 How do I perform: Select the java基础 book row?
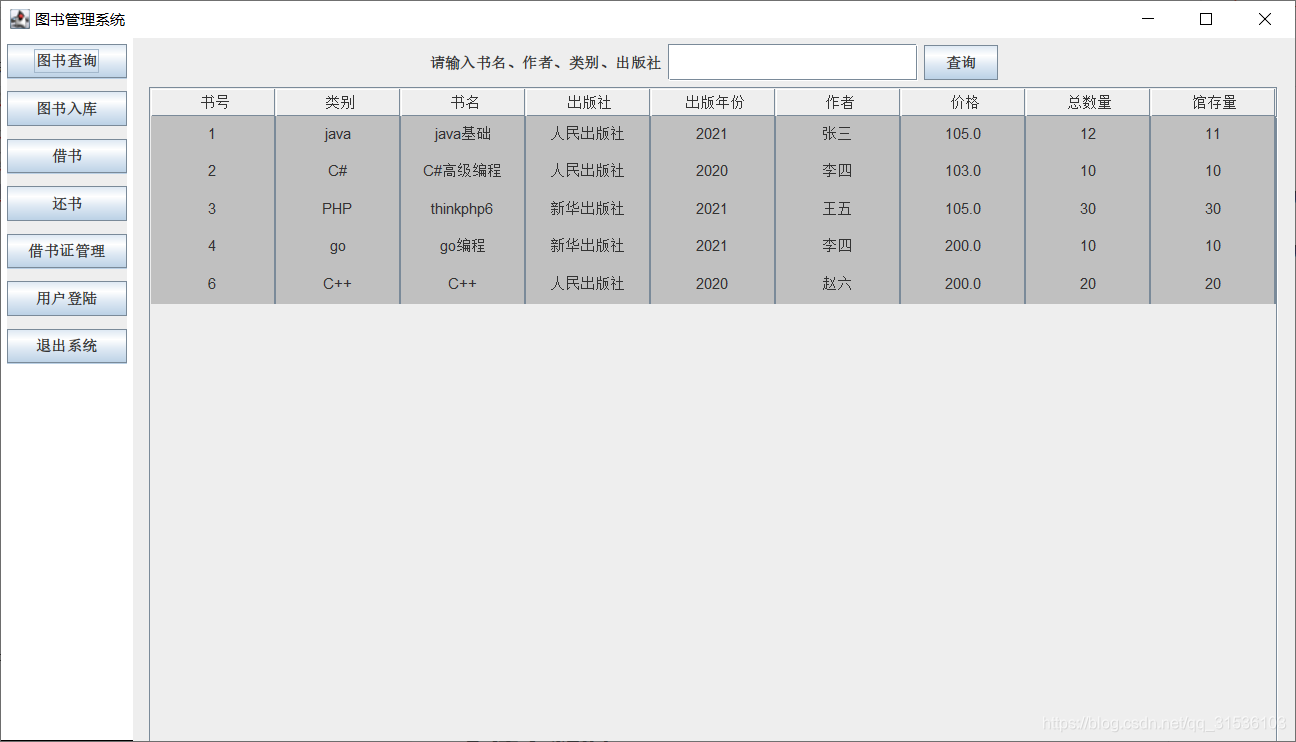coord(462,133)
